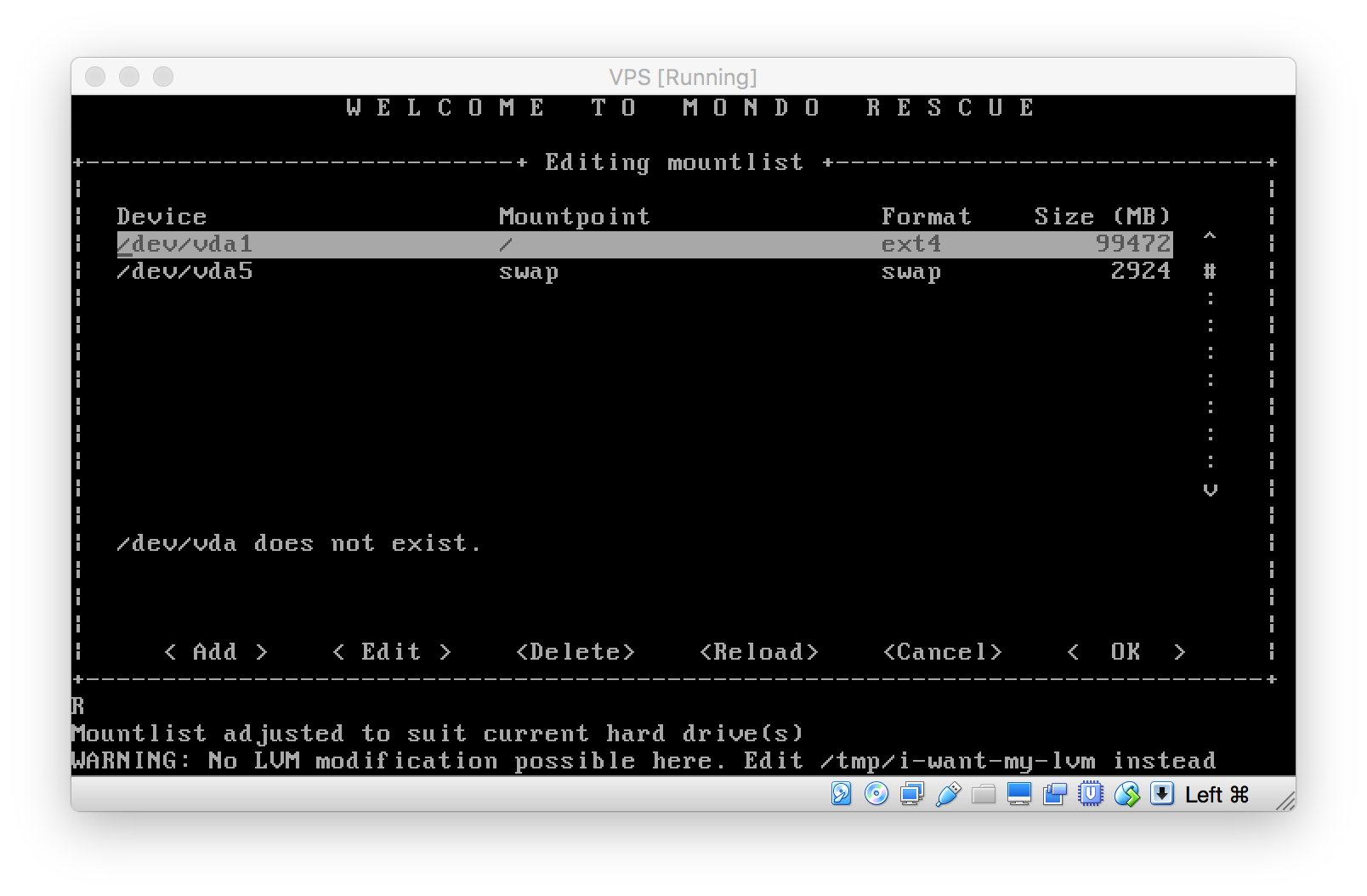
Task: Open the optical disc drive icon
Action: tap(876, 794)
